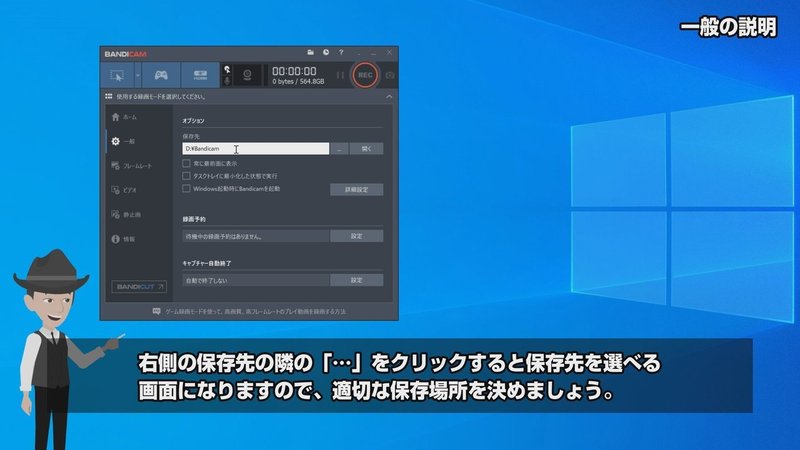Viewport: 800px width, 450px height.
Task: Click the BANDICAM logo in title bar
Action: pyautogui.click(x=126, y=54)
